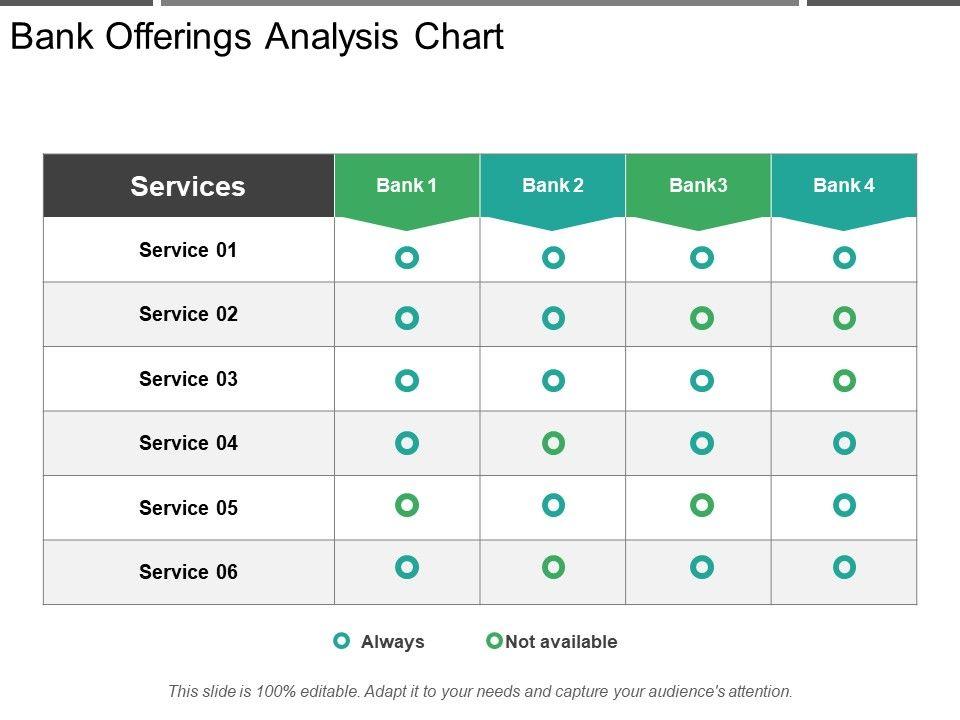Select the Service 01 circle under Bank3

coord(702,258)
